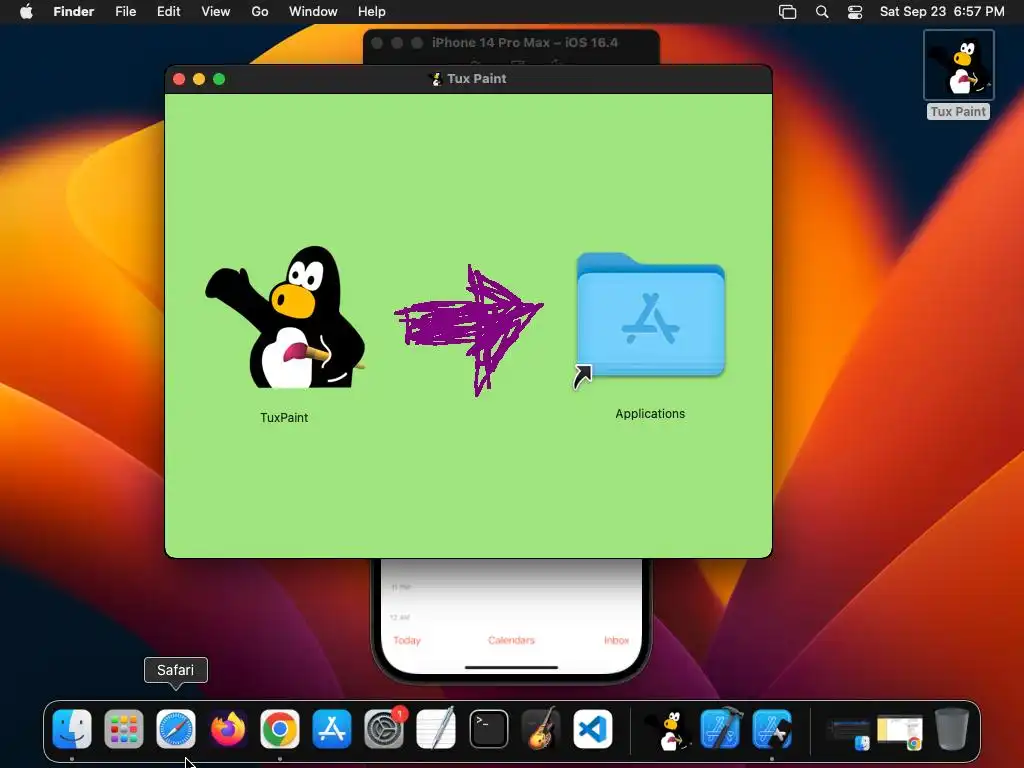Open Control Center in menu bar

(x=855, y=12)
